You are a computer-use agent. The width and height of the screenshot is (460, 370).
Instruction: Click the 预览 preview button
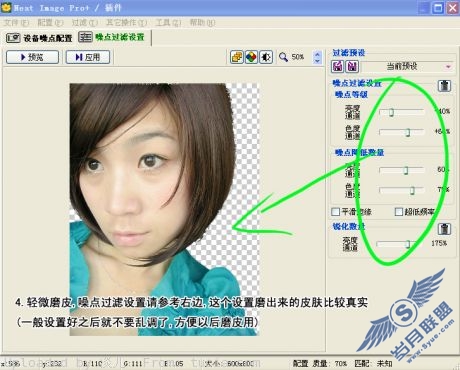click(32, 57)
